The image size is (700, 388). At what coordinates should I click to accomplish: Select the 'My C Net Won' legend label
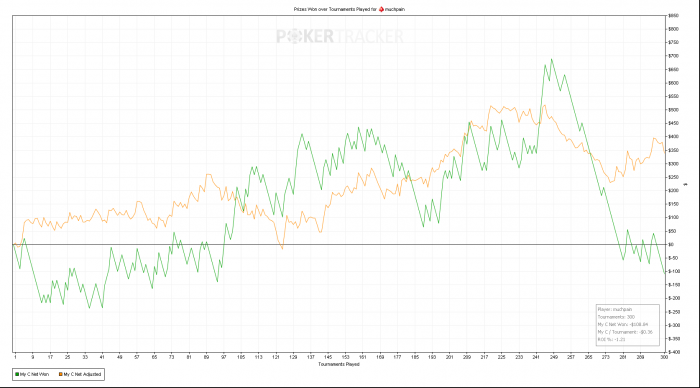coord(34,374)
